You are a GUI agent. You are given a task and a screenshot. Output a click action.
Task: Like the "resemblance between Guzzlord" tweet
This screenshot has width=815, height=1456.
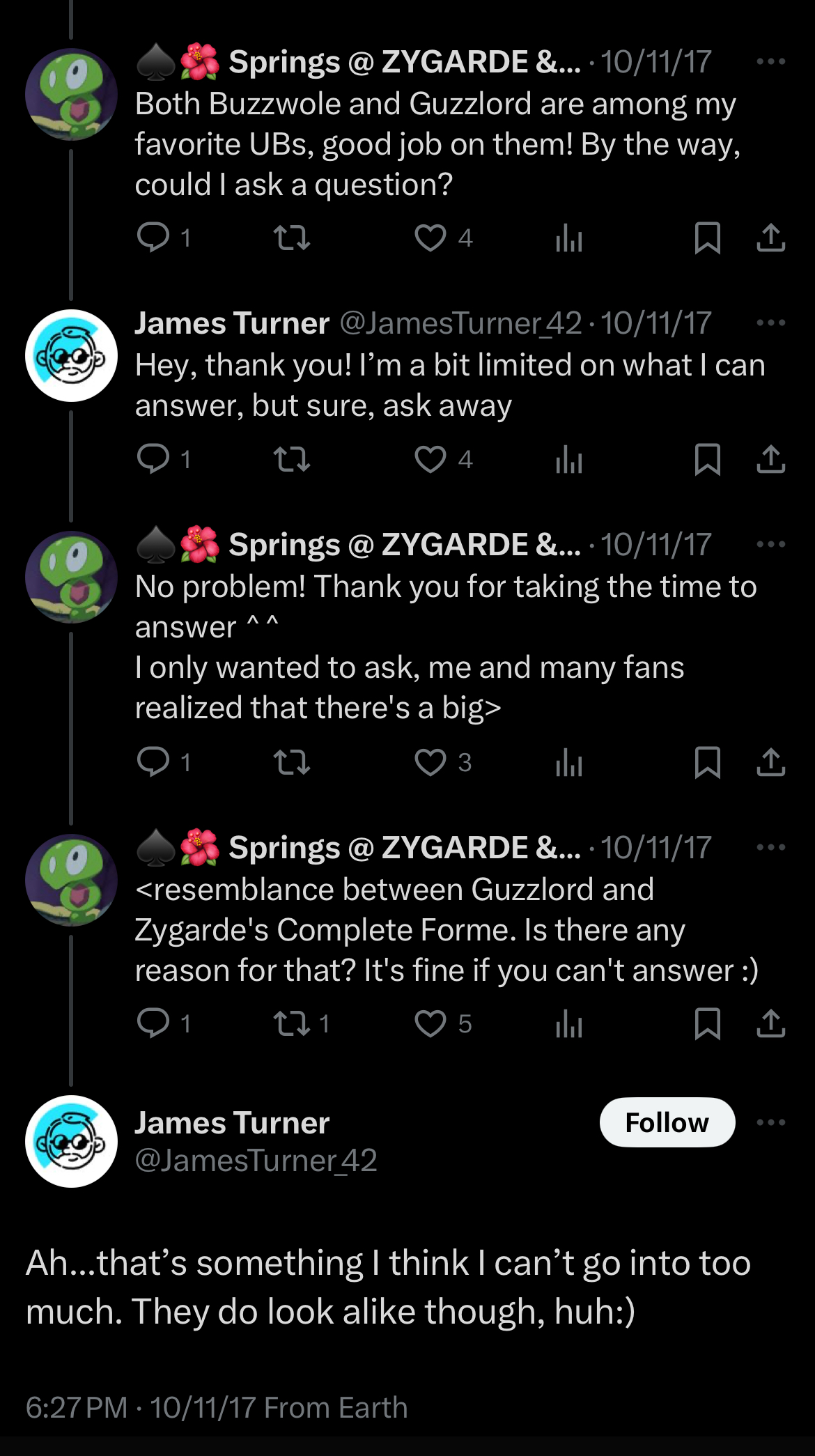tap(430, 1023)
